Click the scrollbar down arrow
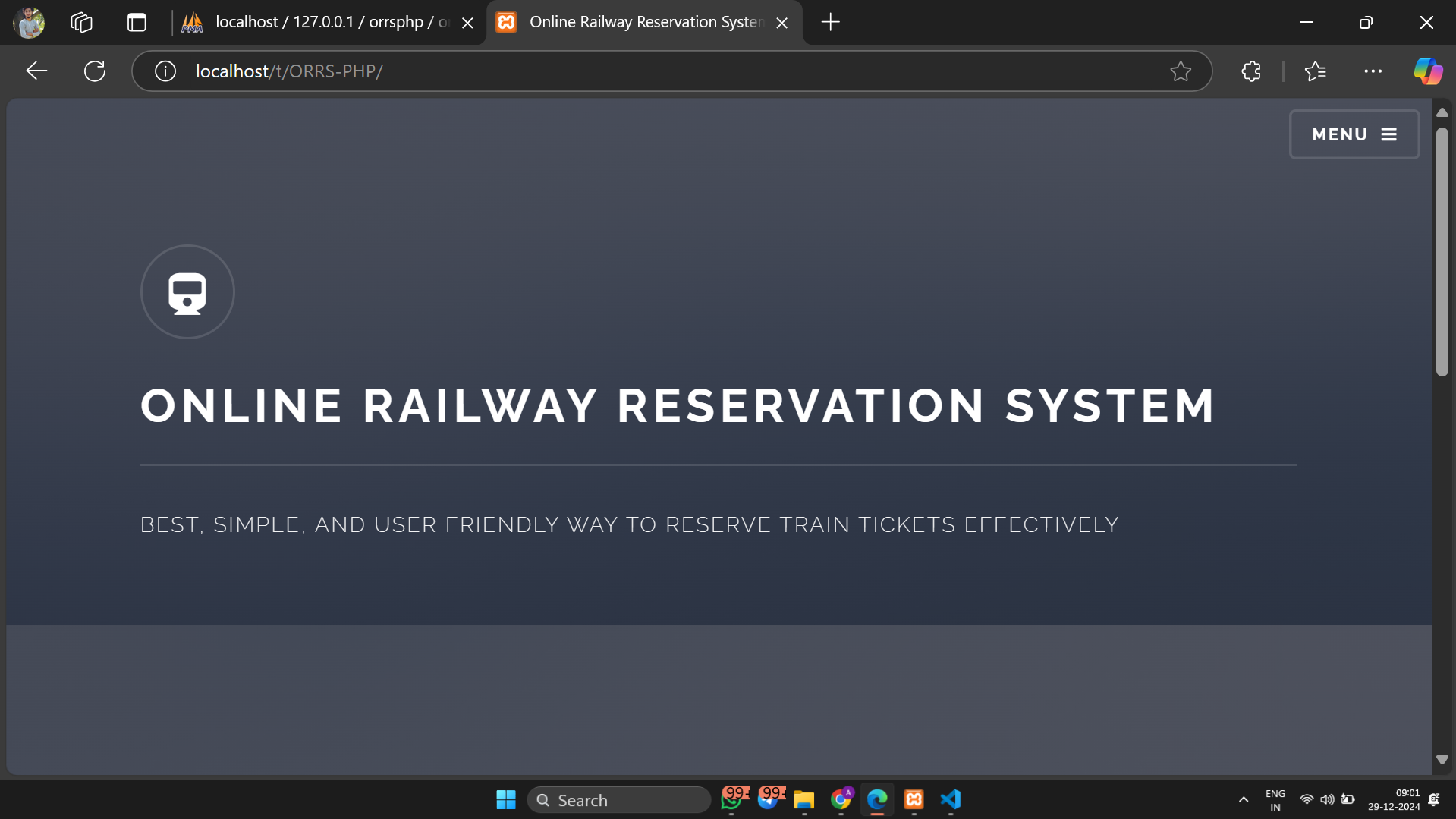This screenshot has height=819, width=1456. pyautogui.click(x=1441, y=759)
